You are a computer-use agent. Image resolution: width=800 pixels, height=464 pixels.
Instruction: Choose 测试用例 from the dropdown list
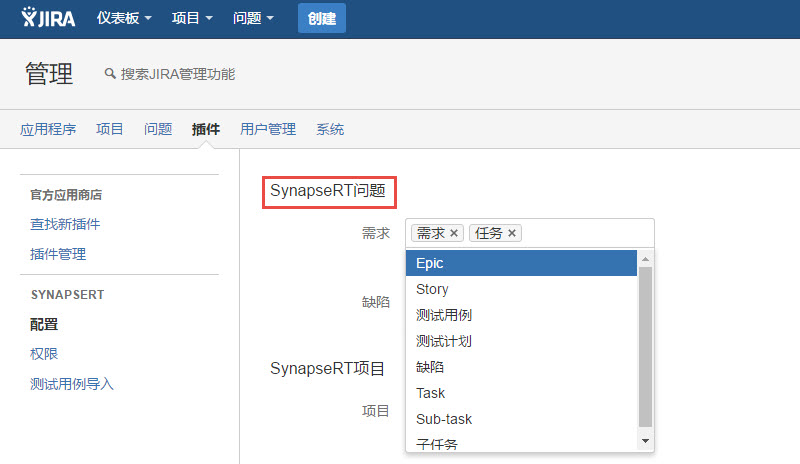pos(521,315)
